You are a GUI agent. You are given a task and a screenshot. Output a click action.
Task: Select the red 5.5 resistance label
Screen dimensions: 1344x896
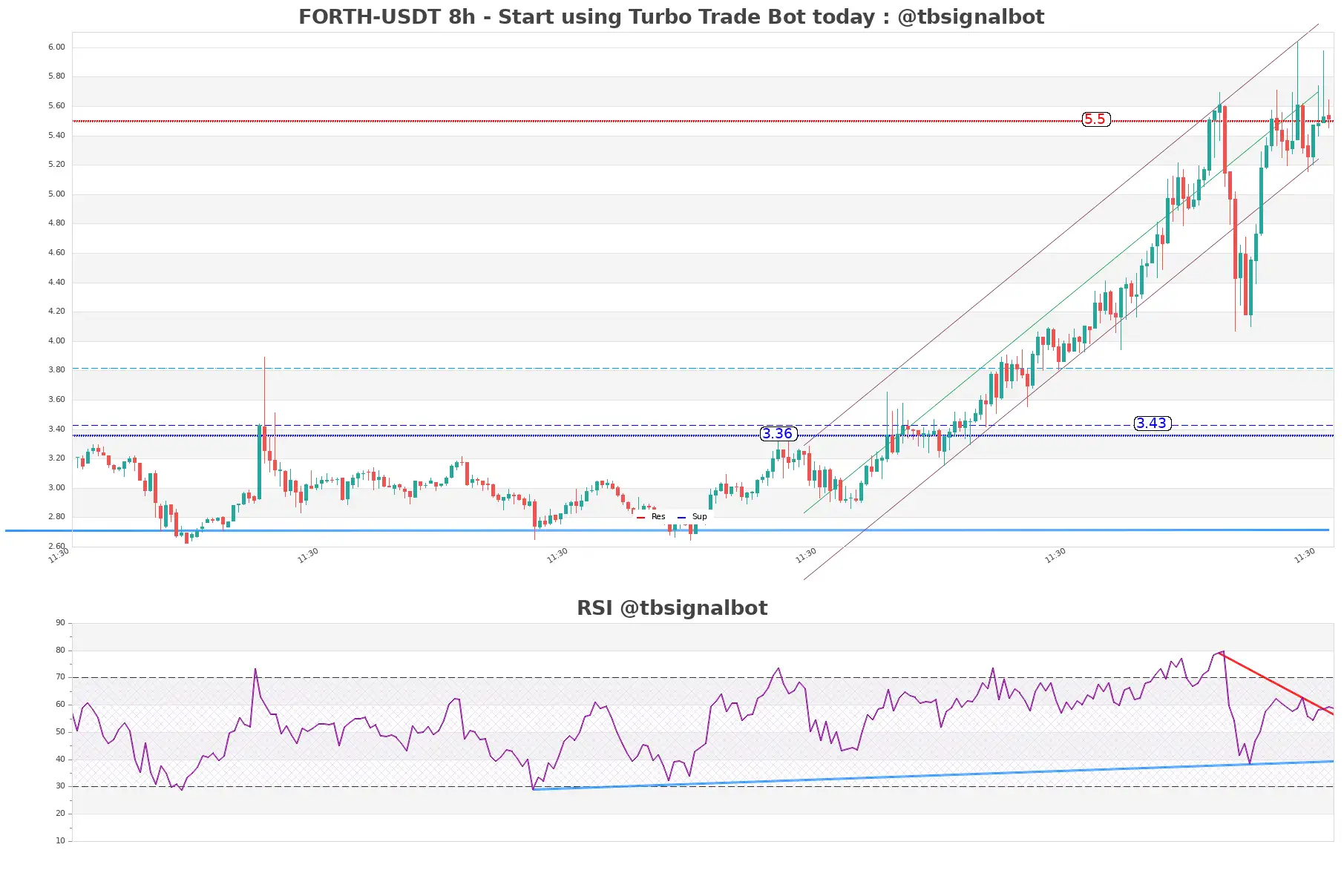(x=1095, y=119)
